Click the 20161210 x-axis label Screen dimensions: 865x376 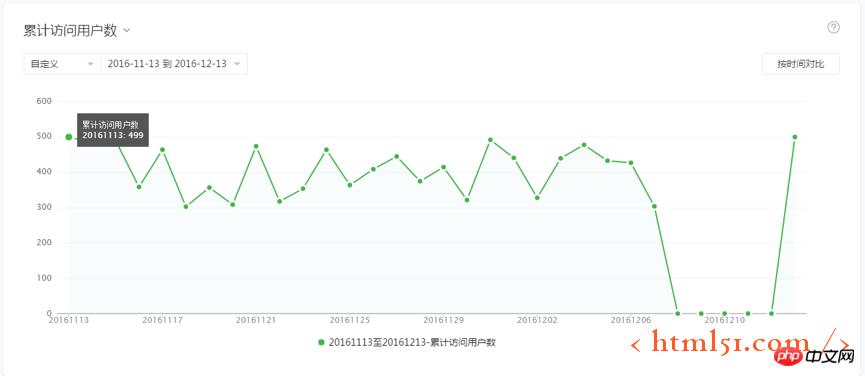724,320
